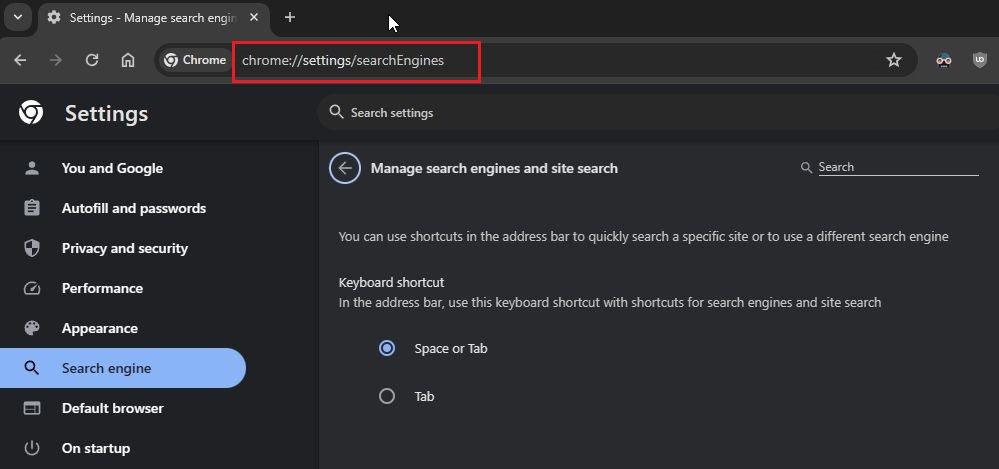The image size is (999, 469).
Task: Select the Settings - Manage search engines tab
Action: pyautogui.click(x=154, y=18)
